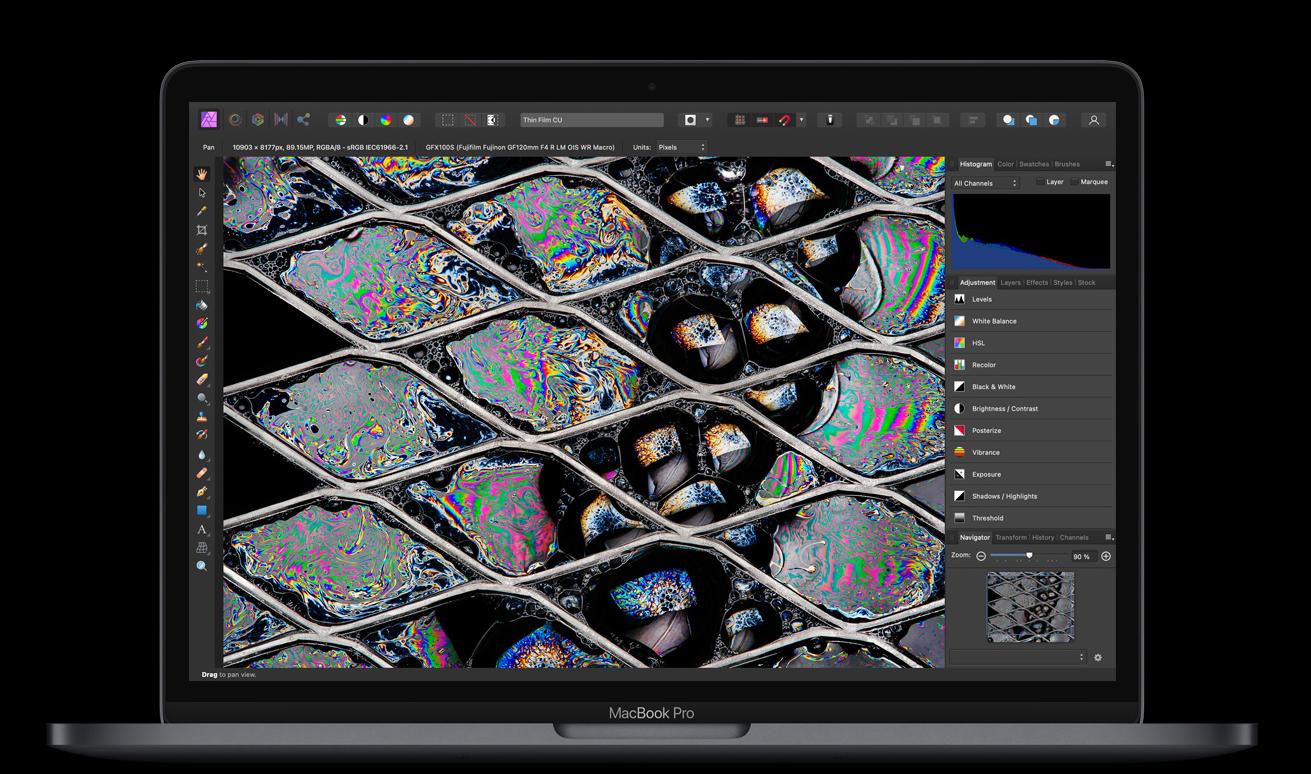The image size is (1311, 774).
Task: Select the Move tool arrow
Action: tap(202, 192)
